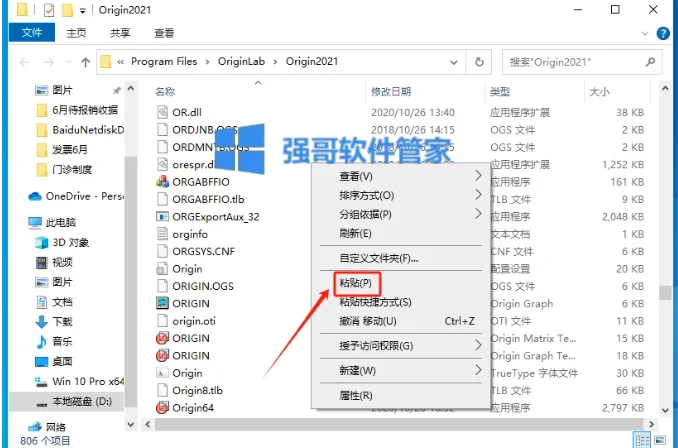Open 网络 in navigation pane
This screenshot has width=678, height=448.
[47, 427]
